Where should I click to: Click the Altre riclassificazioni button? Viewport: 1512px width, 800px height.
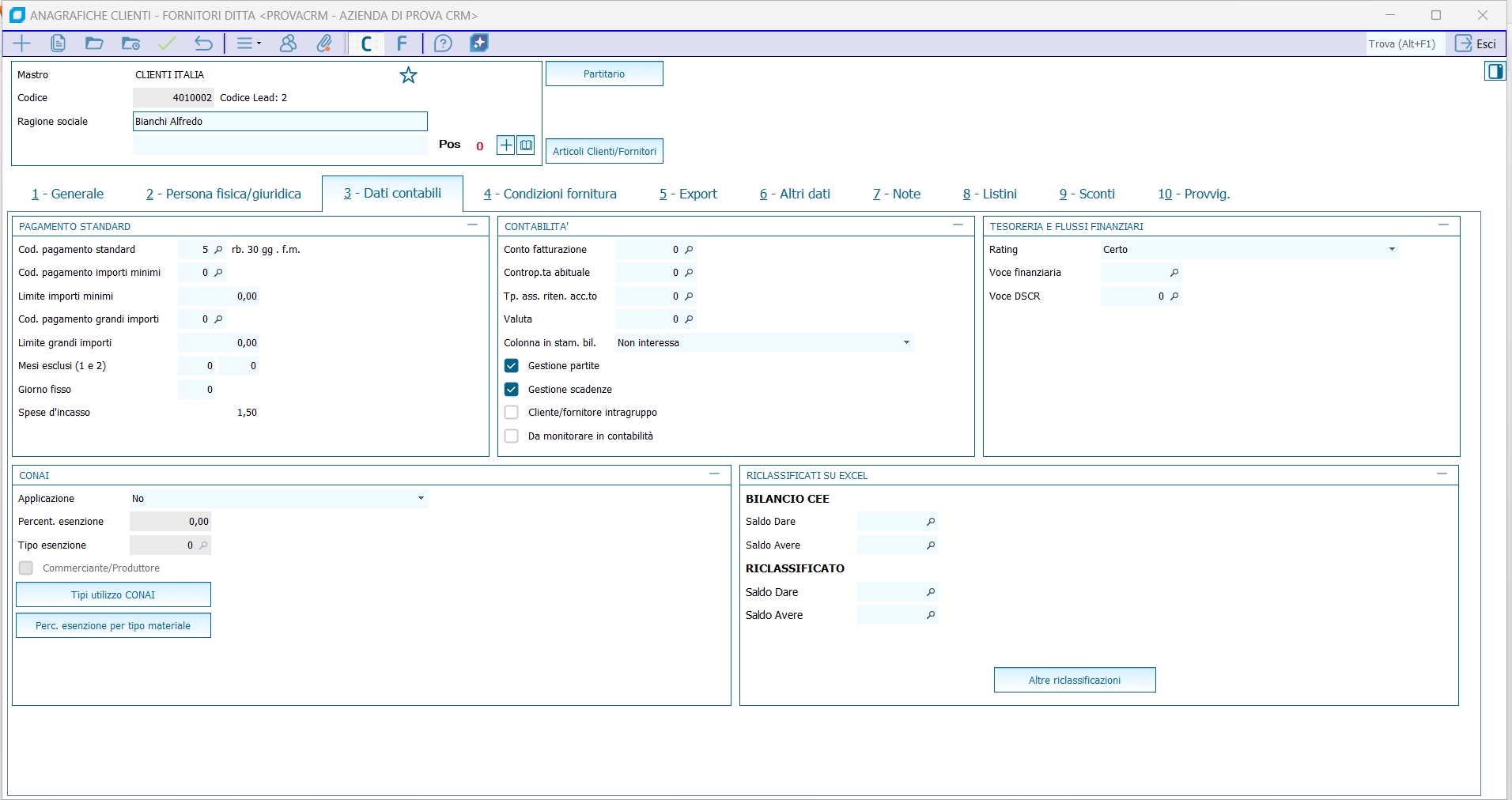[x=1074, y=681]
